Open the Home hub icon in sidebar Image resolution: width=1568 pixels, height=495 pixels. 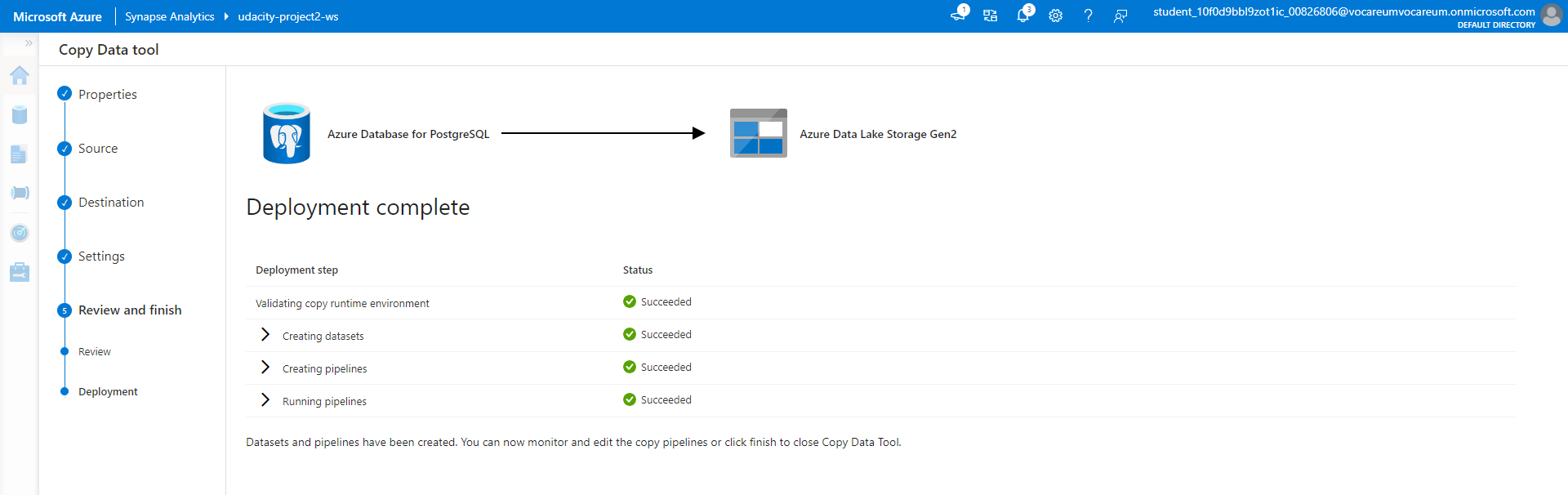tap(20, 75)
